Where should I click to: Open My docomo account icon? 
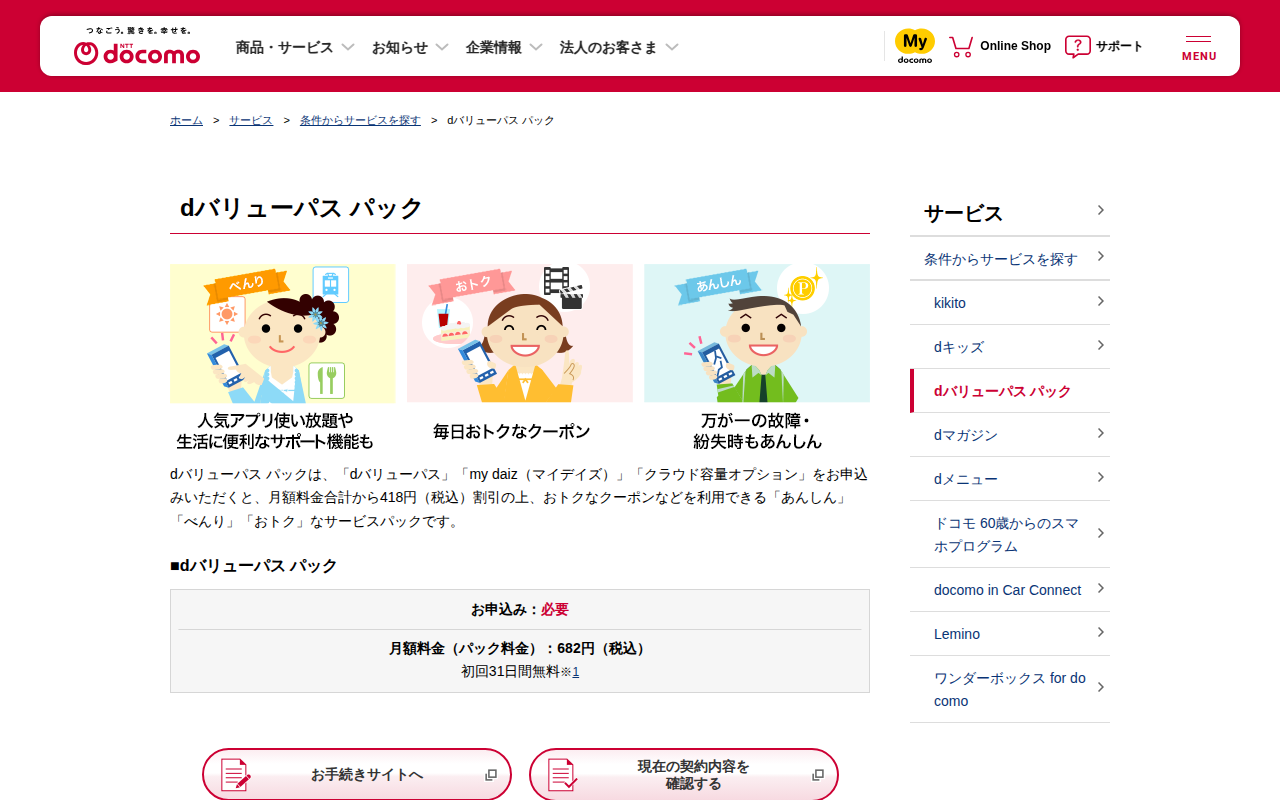(x=914, y=46)
